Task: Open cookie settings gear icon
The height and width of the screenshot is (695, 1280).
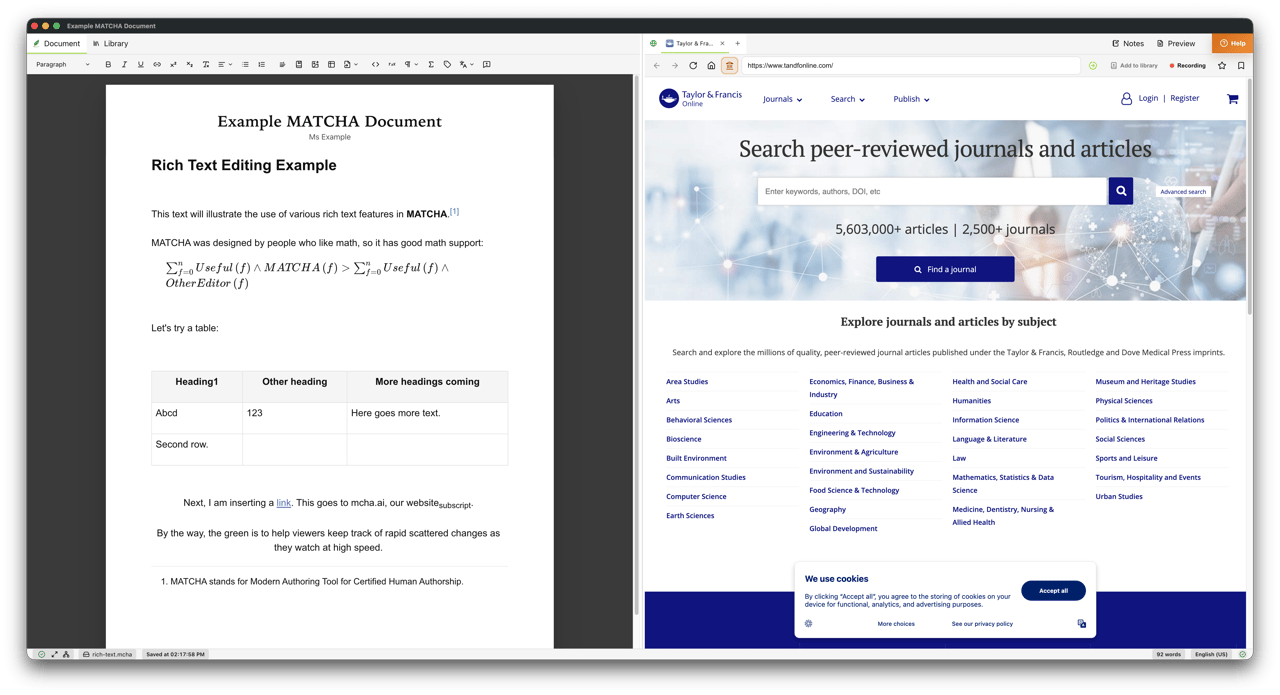Action: [808, 623]
